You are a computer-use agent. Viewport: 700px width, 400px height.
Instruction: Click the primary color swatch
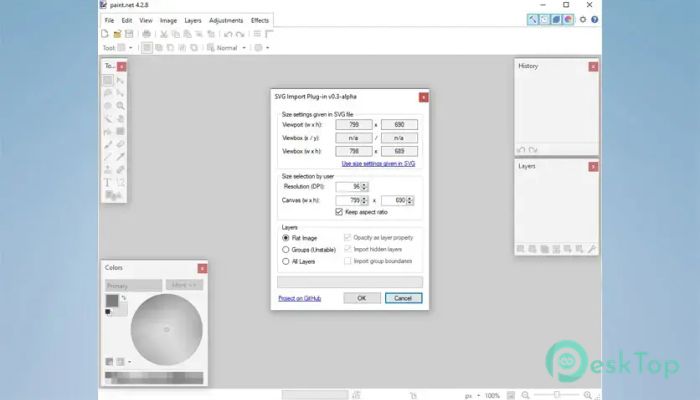(x=112, y=300)
